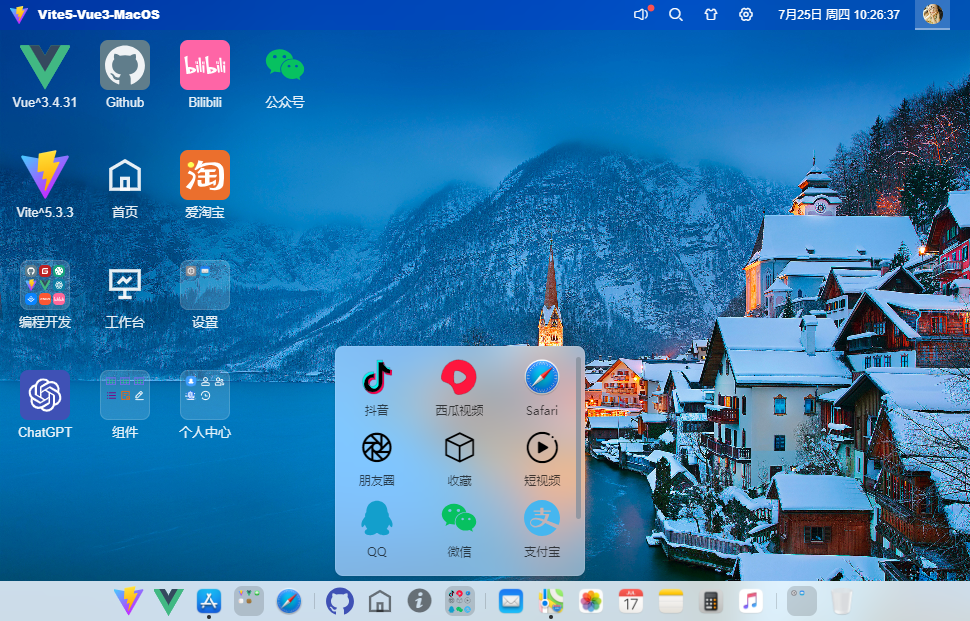Mute system volume in the menu bar
Image resolution: width=970 pixels, height=621 pixels.
tap(640, 15)
